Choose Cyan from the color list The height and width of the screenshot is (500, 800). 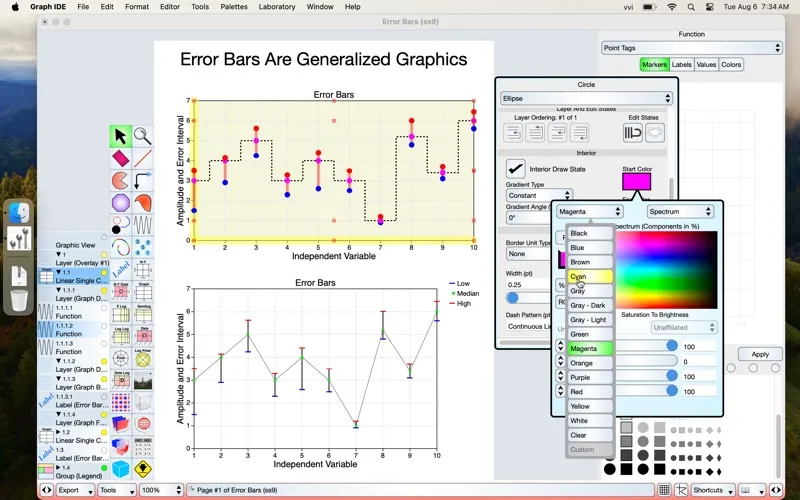click(x=590, y=276)
